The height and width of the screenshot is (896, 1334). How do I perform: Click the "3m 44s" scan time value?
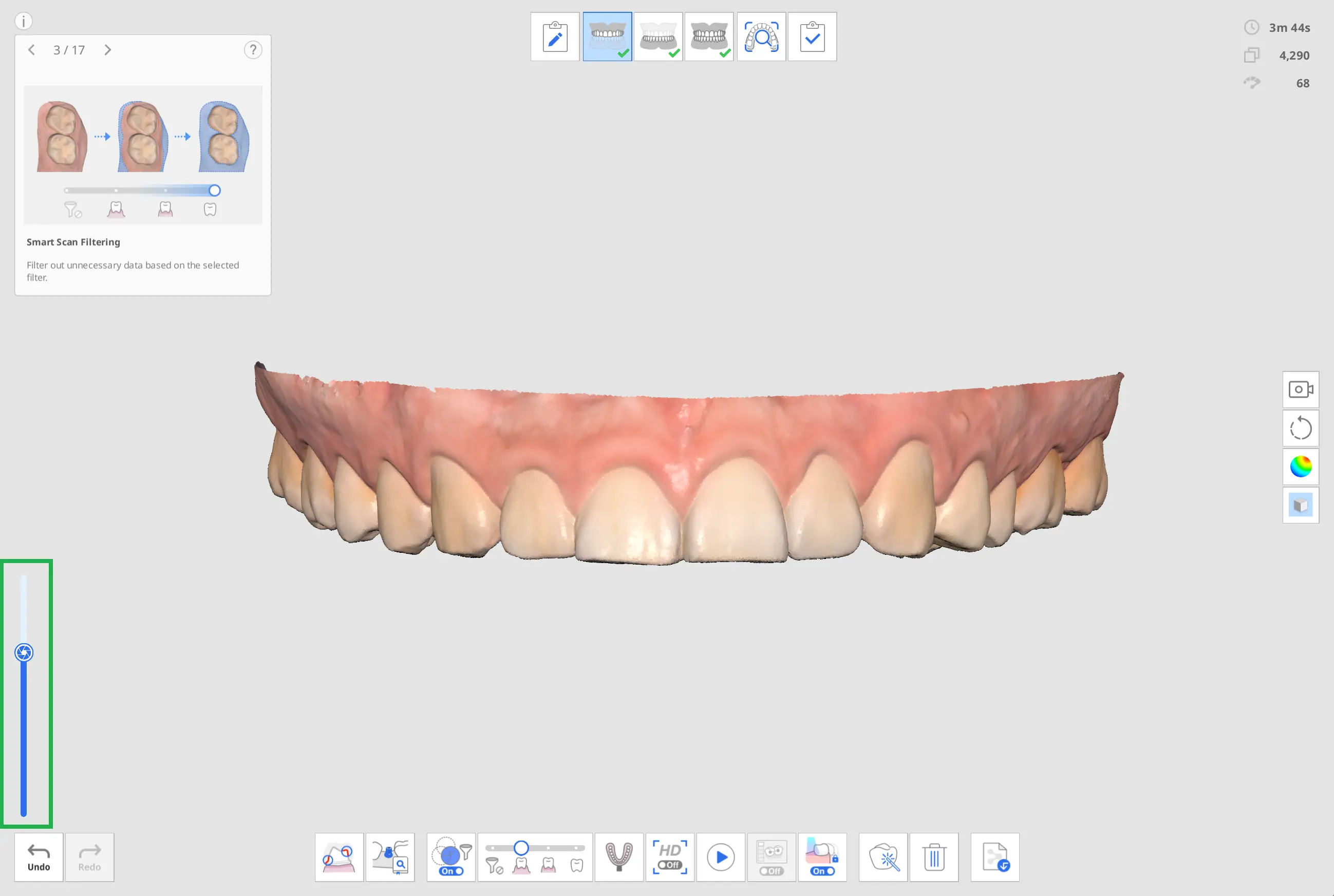coord(1289,27)
